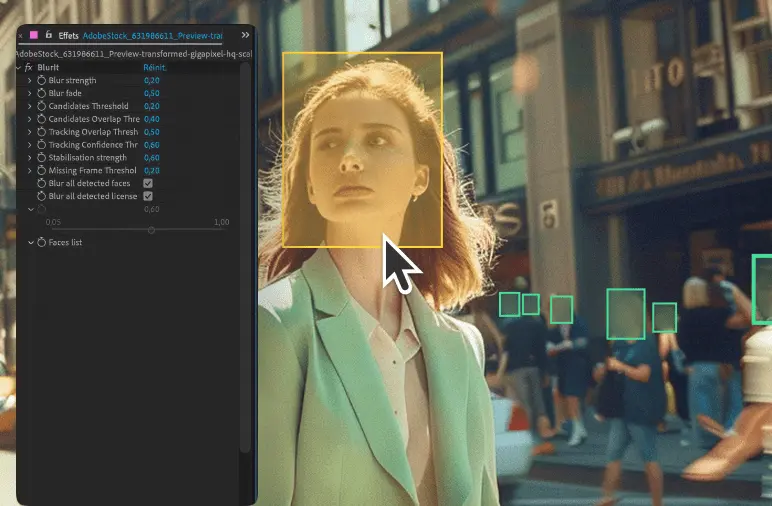Viewport: 772px width, 506px height.
Task: Expand the Tracking Confidence Threshold property
Action: [30, 145]
